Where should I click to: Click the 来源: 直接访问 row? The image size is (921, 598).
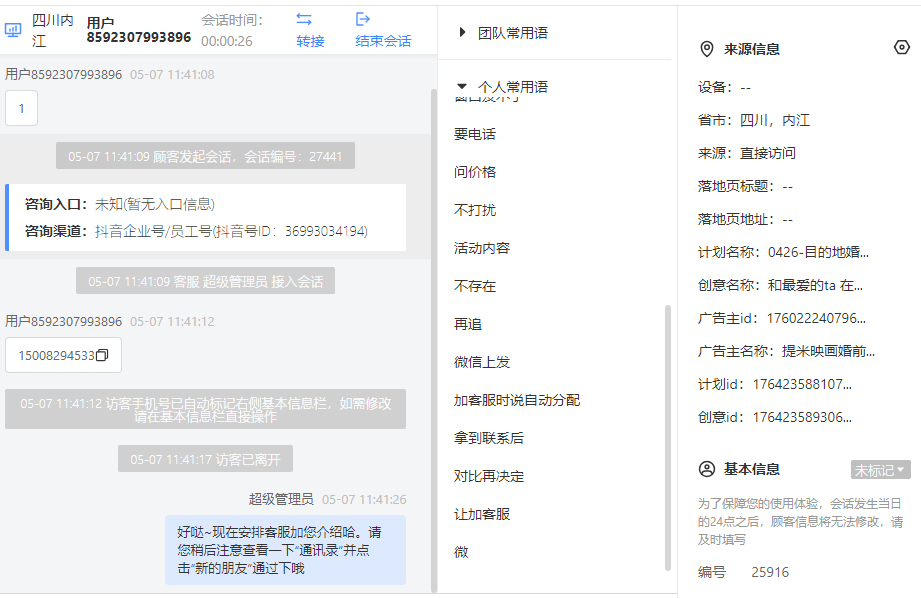747,153
